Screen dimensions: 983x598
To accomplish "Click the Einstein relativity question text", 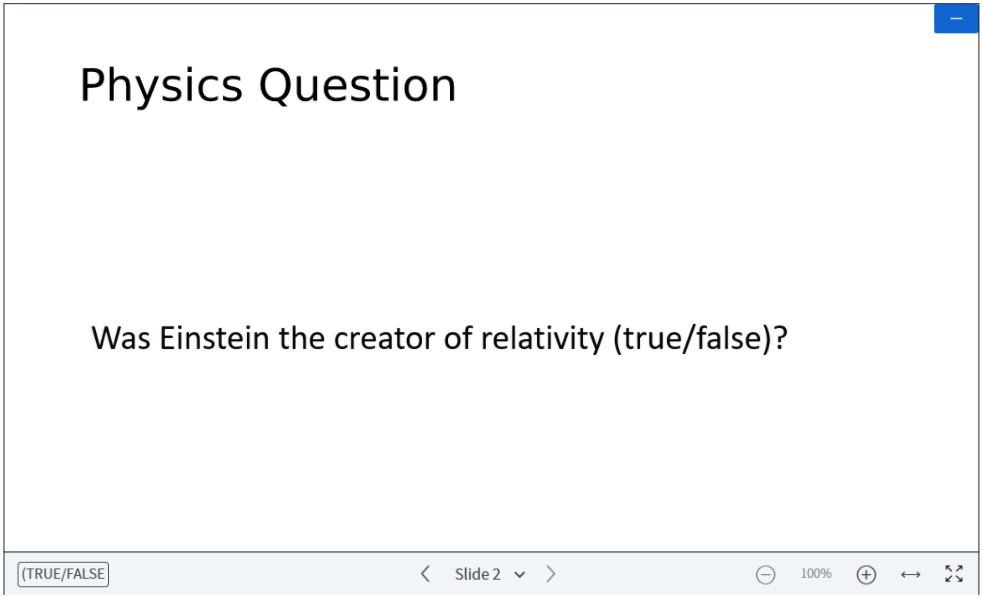I will pyautogui.click(x=439, y=339).
